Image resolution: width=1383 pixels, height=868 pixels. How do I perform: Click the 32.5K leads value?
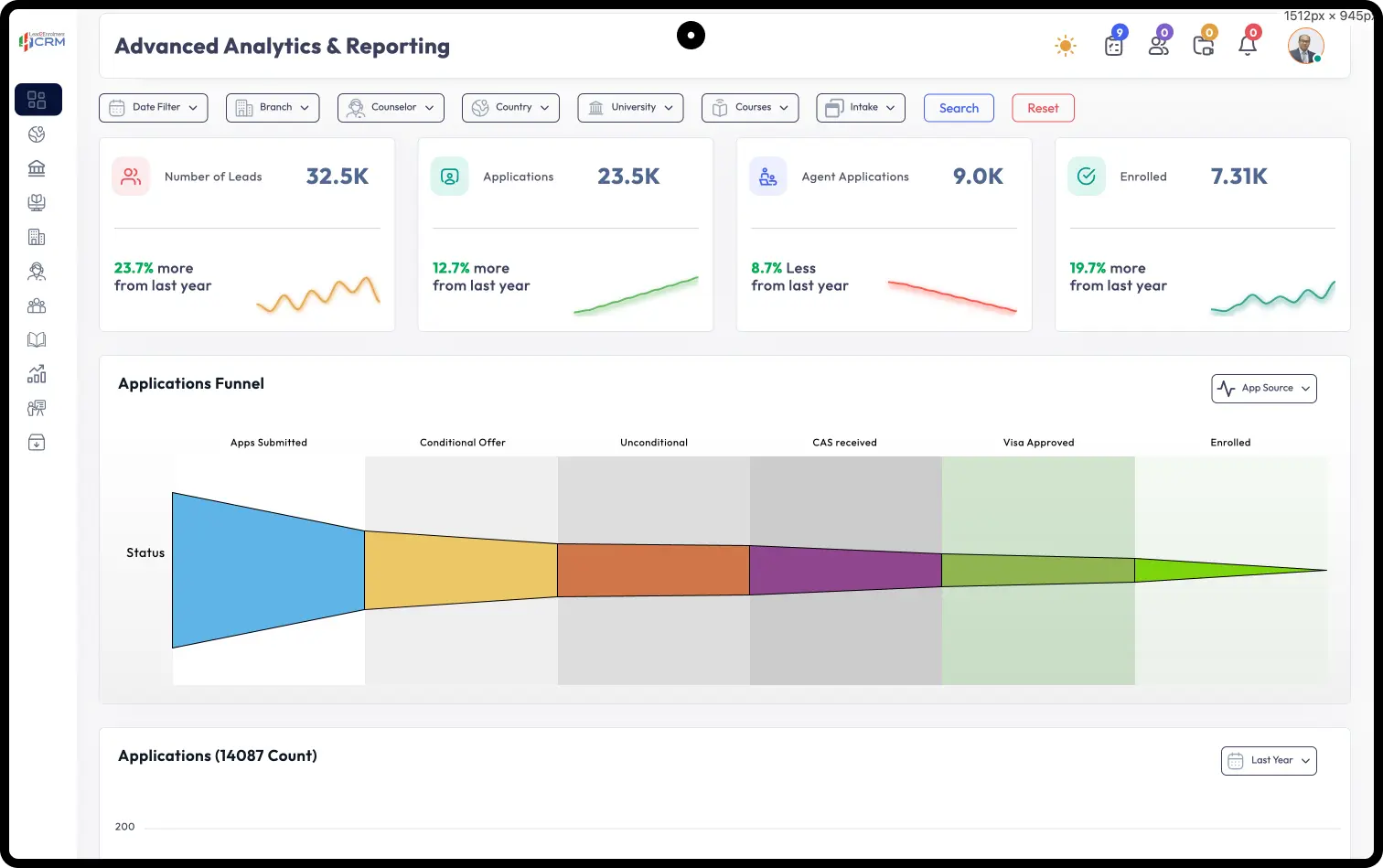point(338,177)
